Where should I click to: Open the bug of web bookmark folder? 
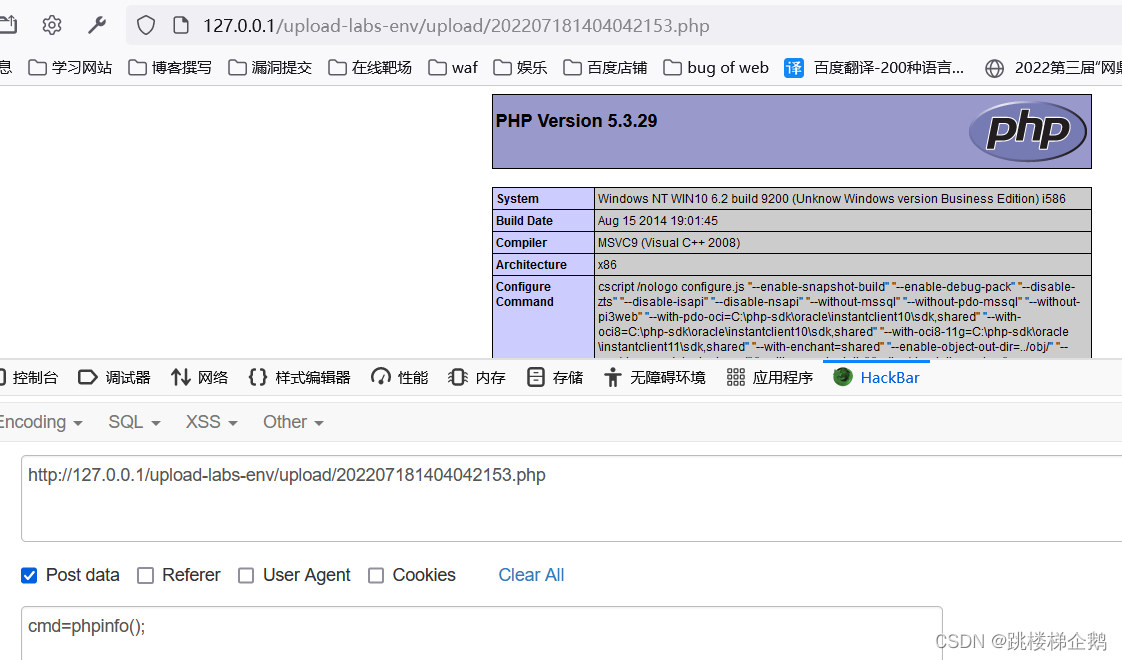click(715, 68)
